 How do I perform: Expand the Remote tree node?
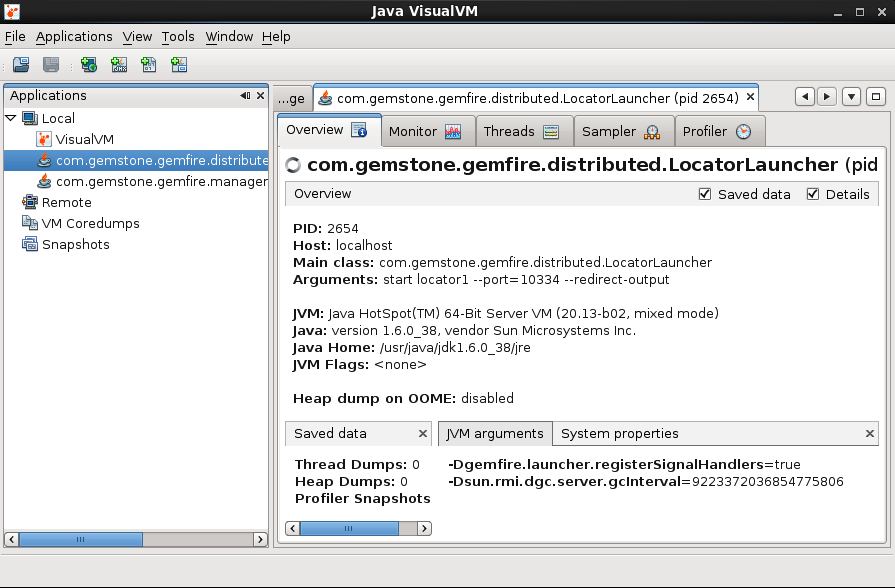(x=11, y=202)
